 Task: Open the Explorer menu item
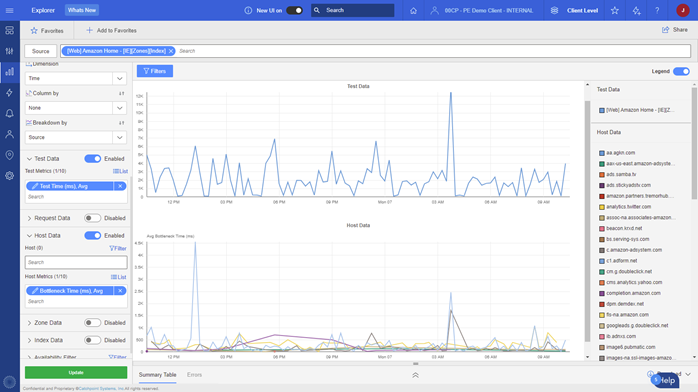tap(43, 10)
